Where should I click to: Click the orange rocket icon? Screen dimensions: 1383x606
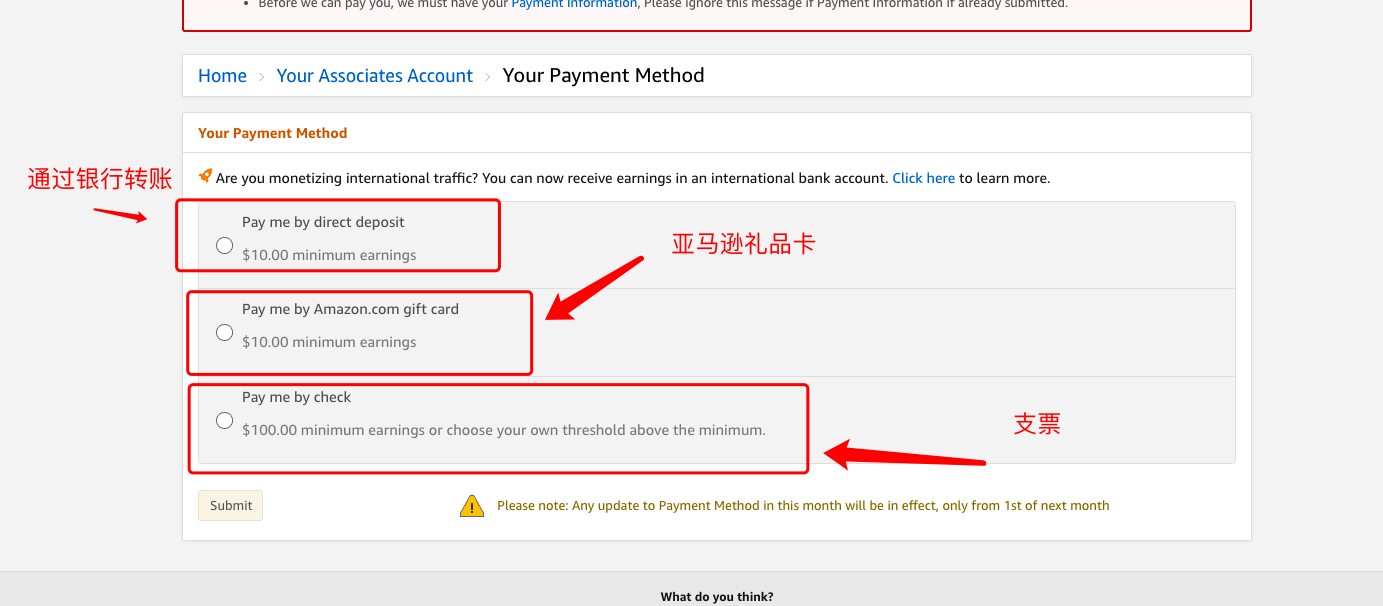pos(205,176)
